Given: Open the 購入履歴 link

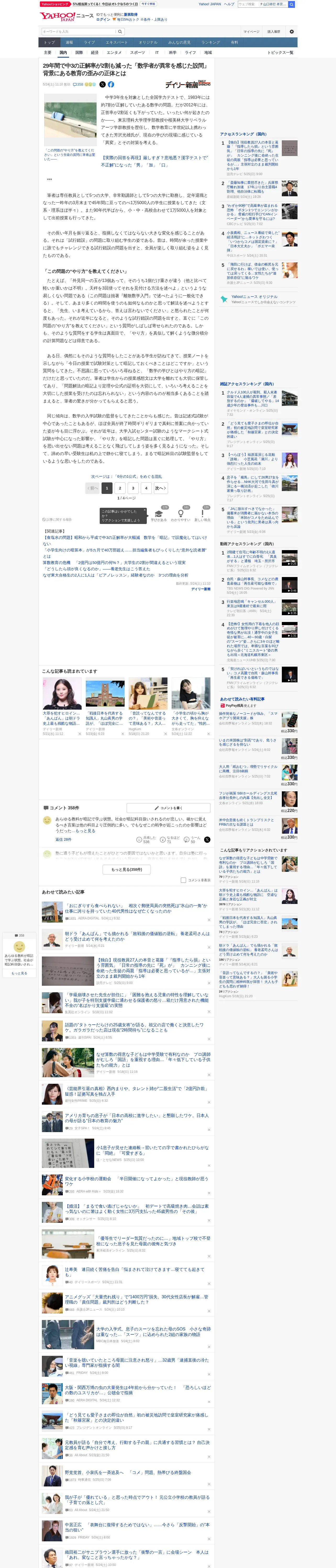Looking at the screenshot, I should pyautogui.click(x=274, y=32).
